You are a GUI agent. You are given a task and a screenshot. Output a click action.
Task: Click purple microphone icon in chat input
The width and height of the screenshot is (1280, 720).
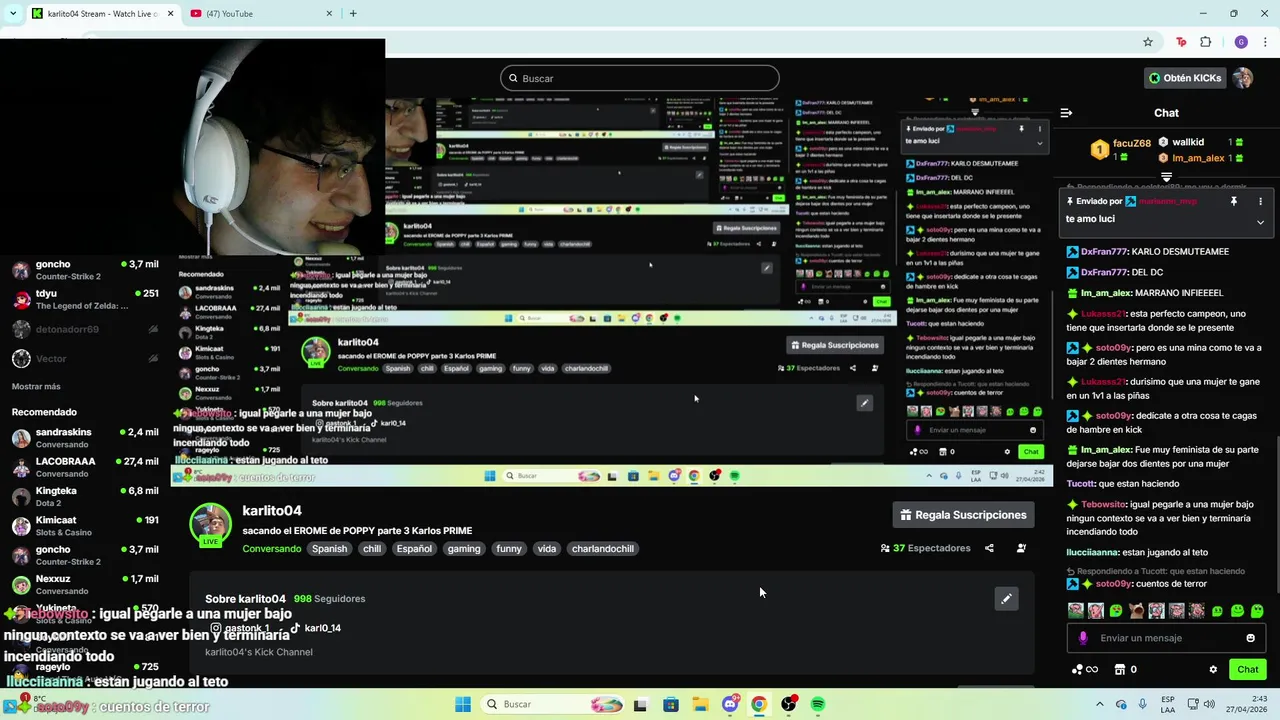tap(1083, 638)
